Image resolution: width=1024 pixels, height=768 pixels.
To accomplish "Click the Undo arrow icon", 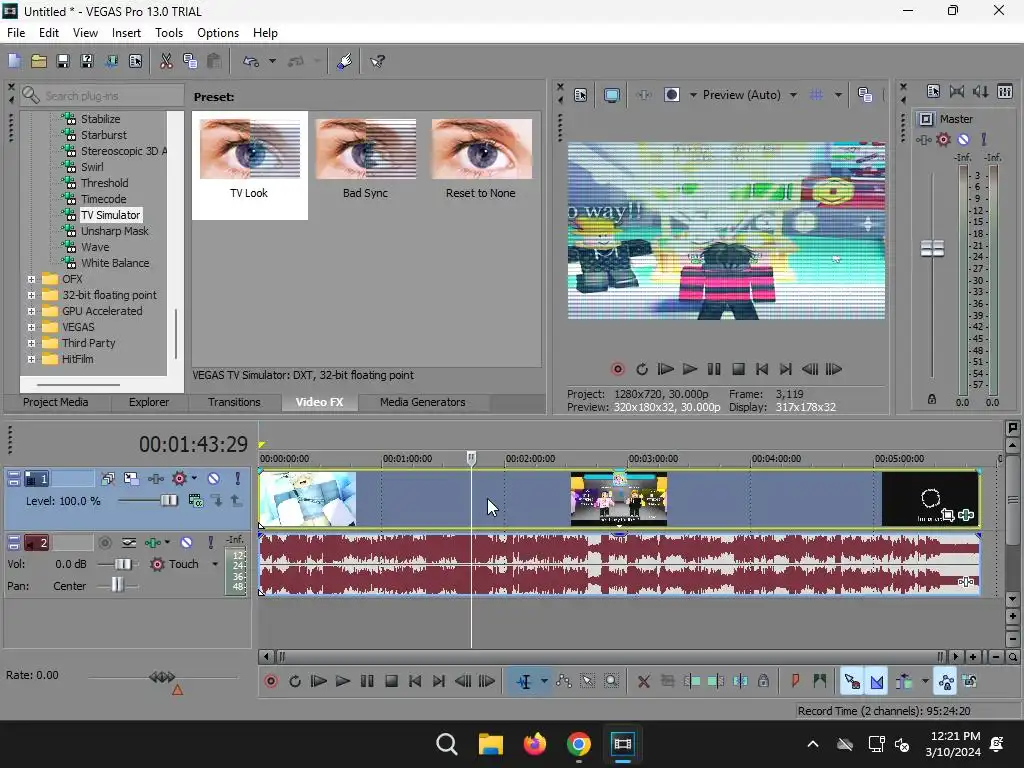I will 251,61.
